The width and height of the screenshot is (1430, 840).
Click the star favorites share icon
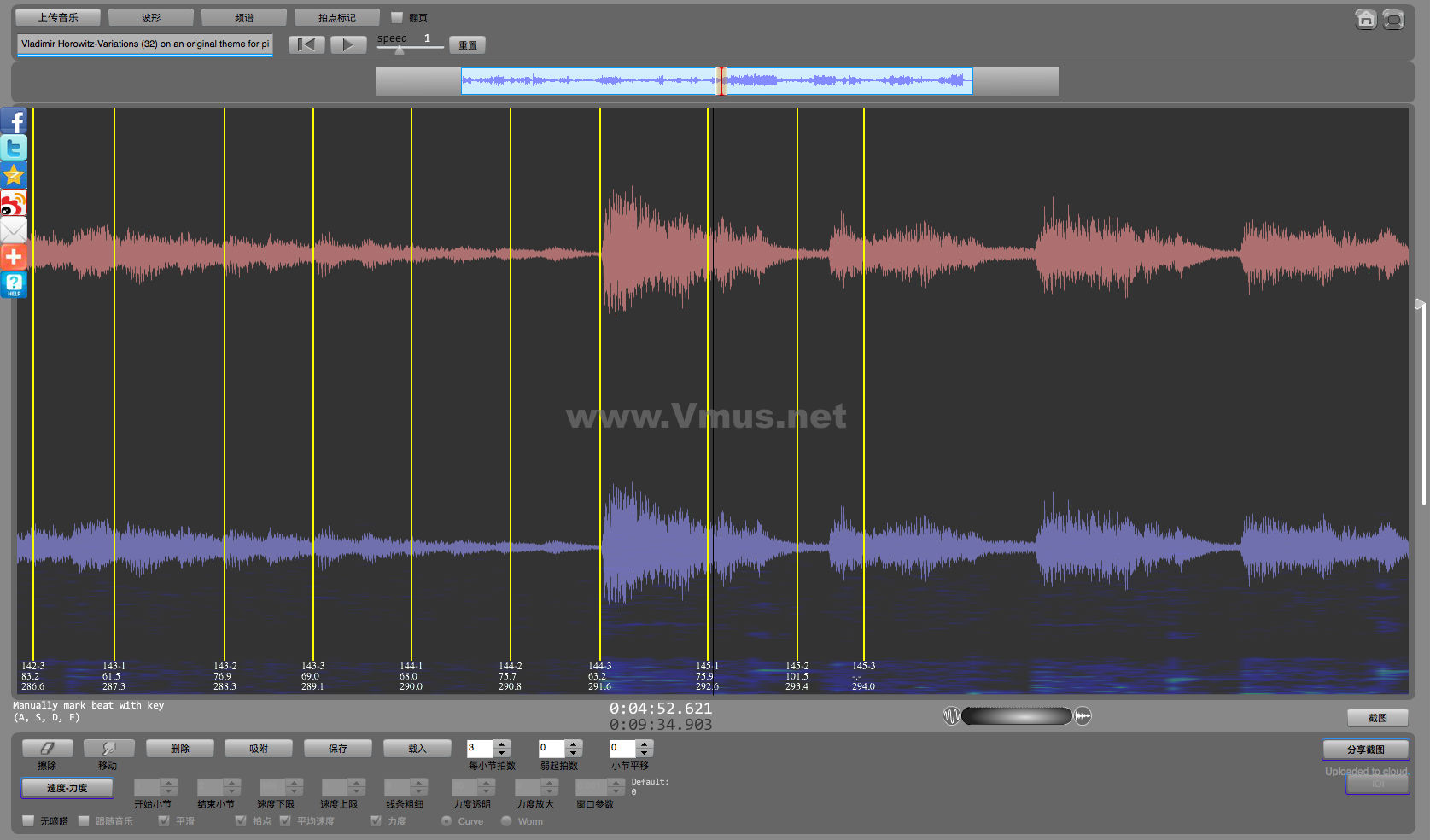pyautogui.click(x=14, y=175)
